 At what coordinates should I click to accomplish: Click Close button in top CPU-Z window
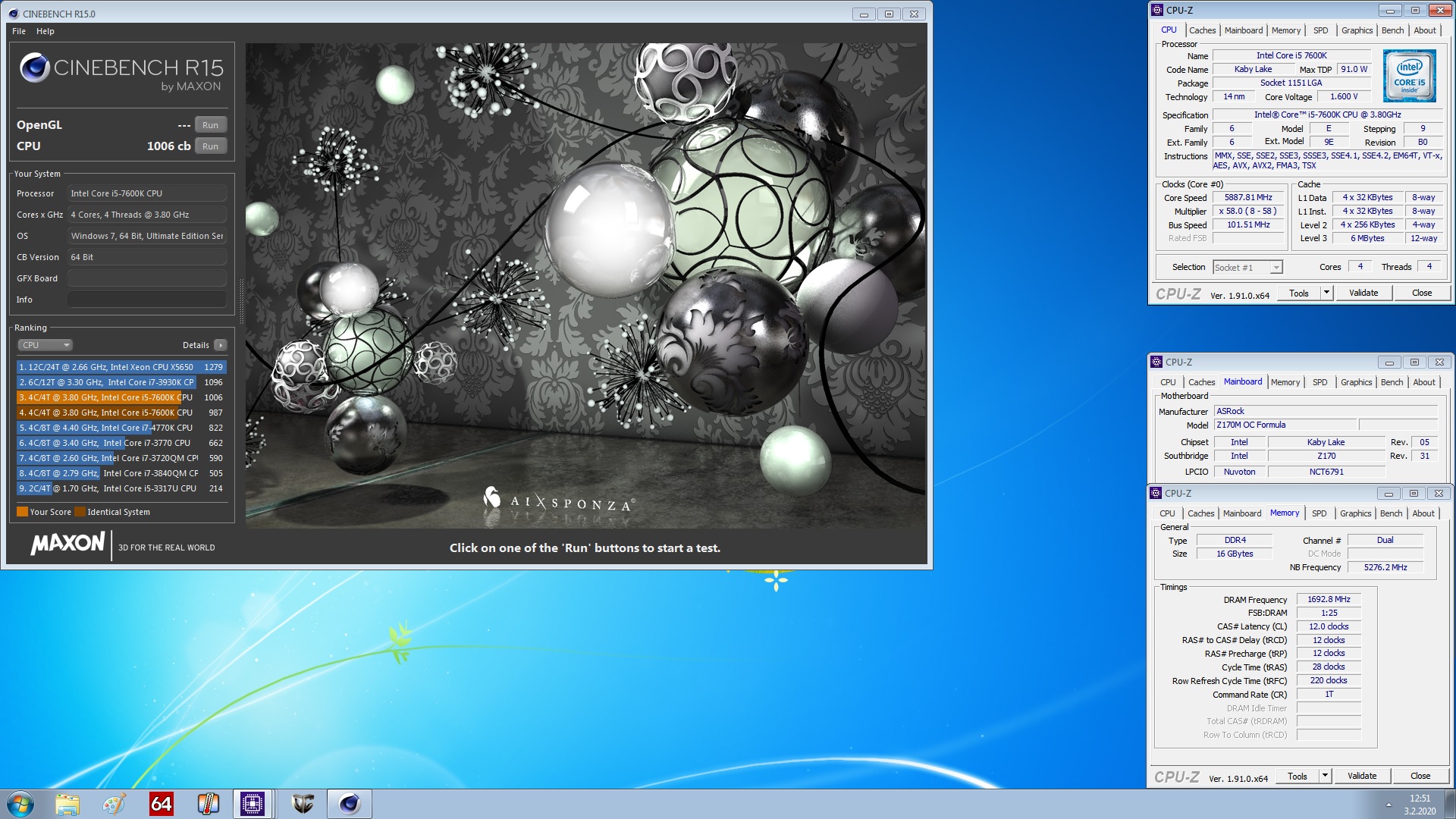pos(1422,293)
